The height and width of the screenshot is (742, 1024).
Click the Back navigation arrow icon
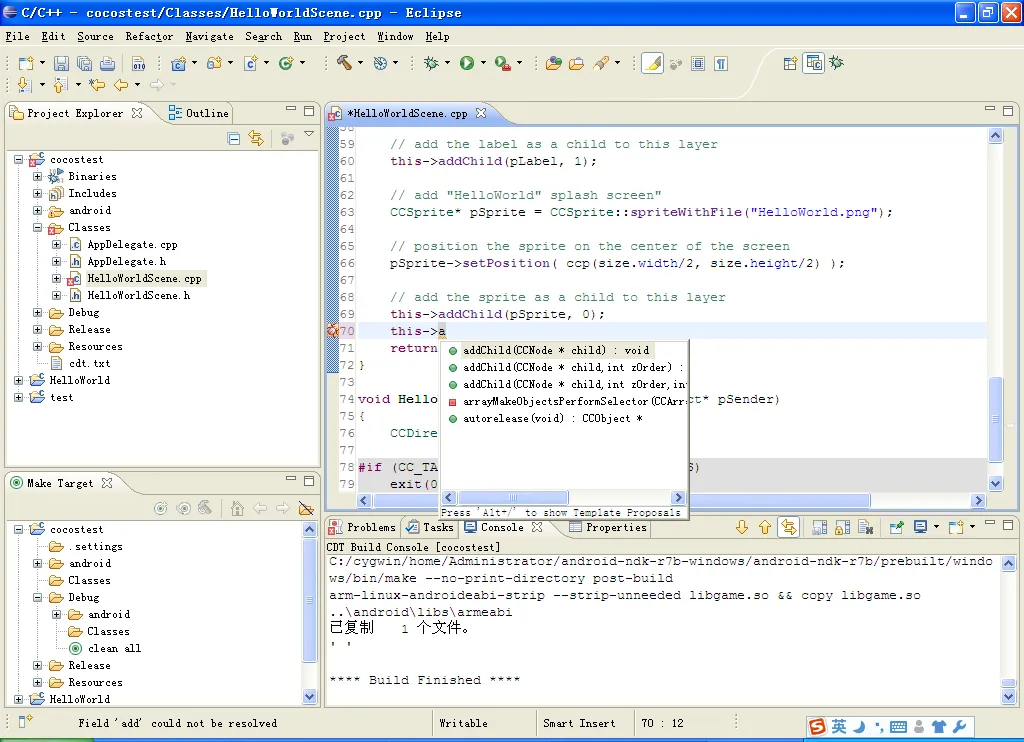[121, 84]
